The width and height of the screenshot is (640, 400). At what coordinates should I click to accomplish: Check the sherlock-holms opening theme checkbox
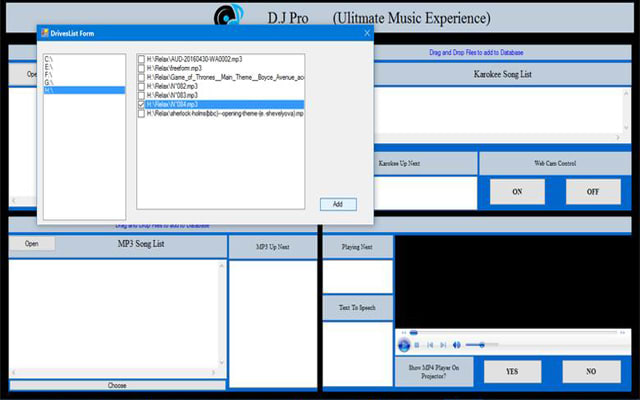(x=141, y=114)
